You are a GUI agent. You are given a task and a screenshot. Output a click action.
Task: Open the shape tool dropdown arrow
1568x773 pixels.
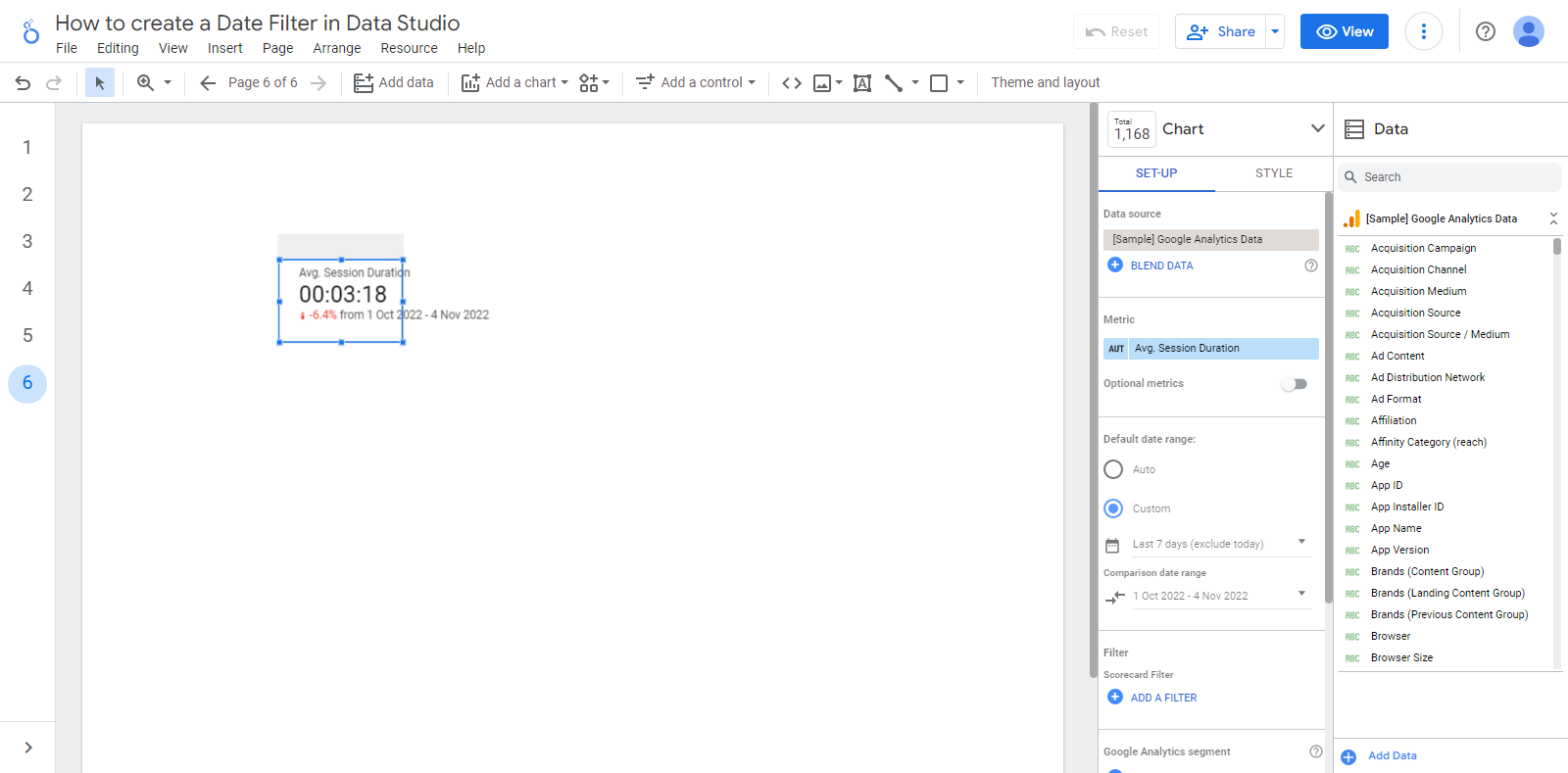960,83
